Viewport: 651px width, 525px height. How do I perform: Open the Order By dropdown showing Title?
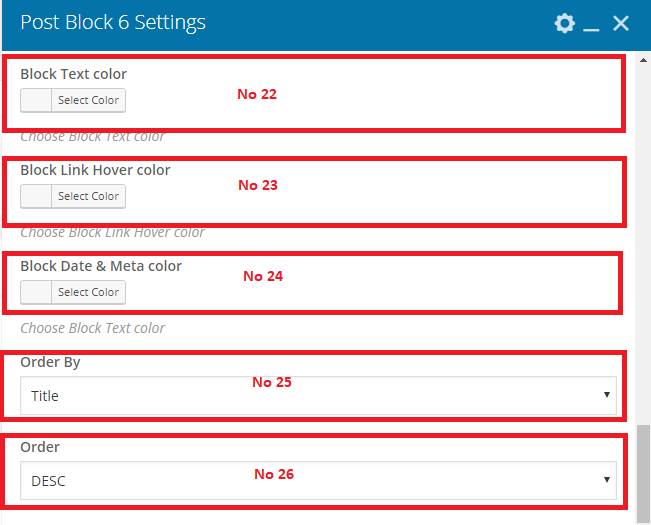pos(318,396)
